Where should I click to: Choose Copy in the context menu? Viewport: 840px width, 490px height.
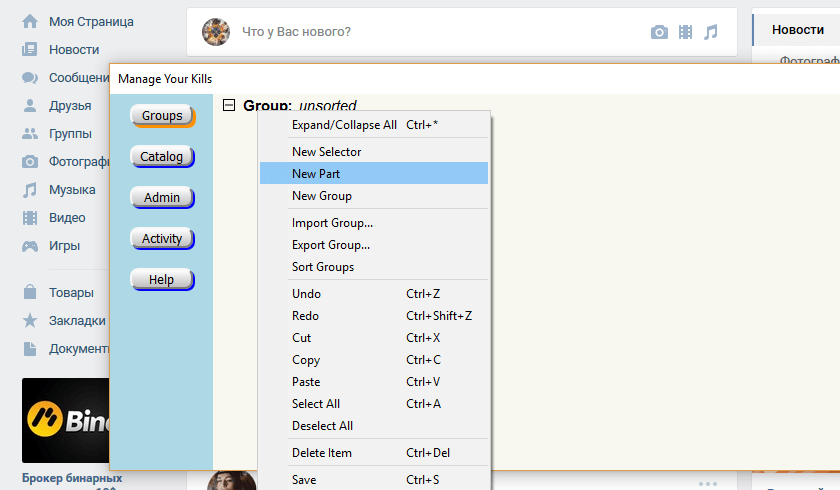(374, 359)
